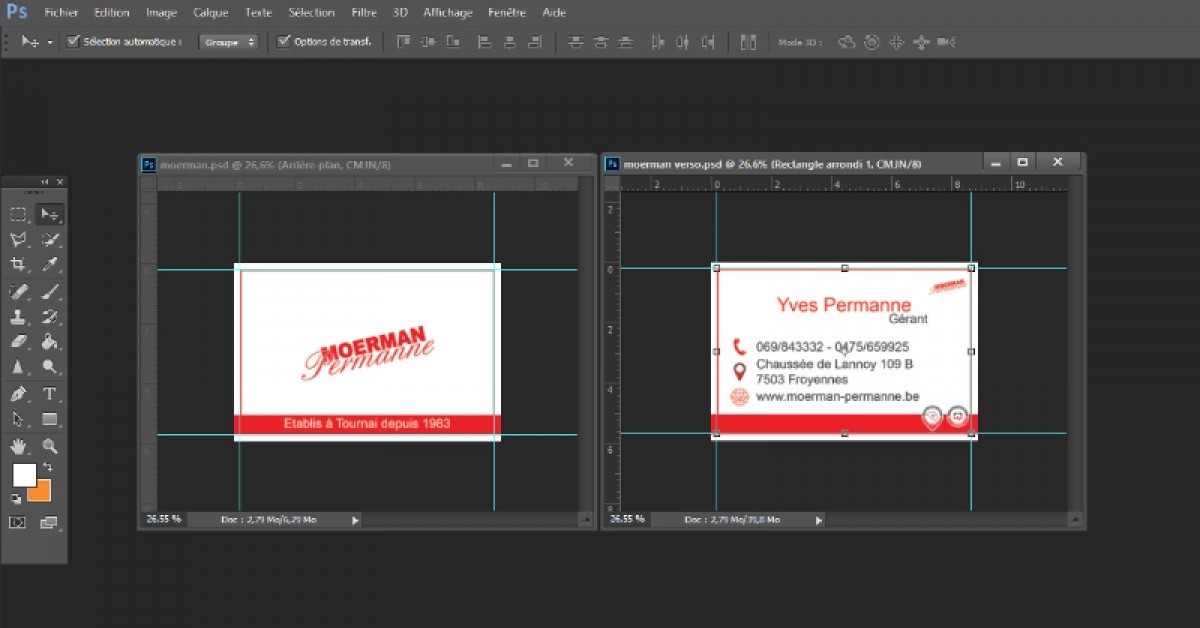Toggle the Options de transf. checkbox
This screenshot has width=1200, height=628.
click(x=284, y=42)
